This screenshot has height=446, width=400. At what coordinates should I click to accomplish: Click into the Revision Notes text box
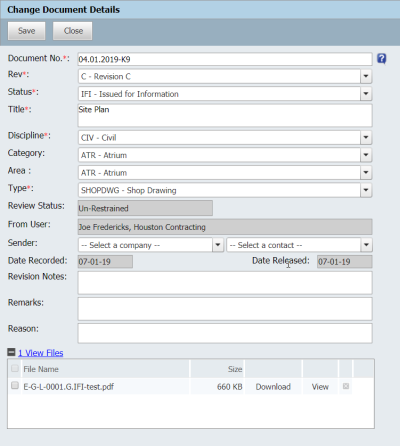click(x=225, y=283)
